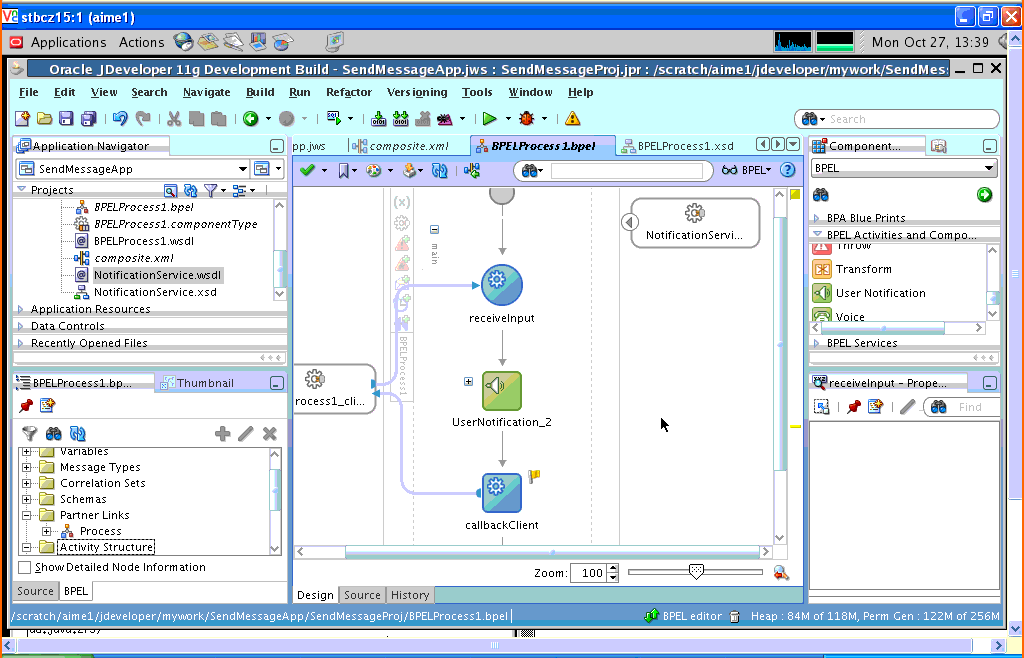
Task: Click the green Run arrow icon
Action: (489, 118)
